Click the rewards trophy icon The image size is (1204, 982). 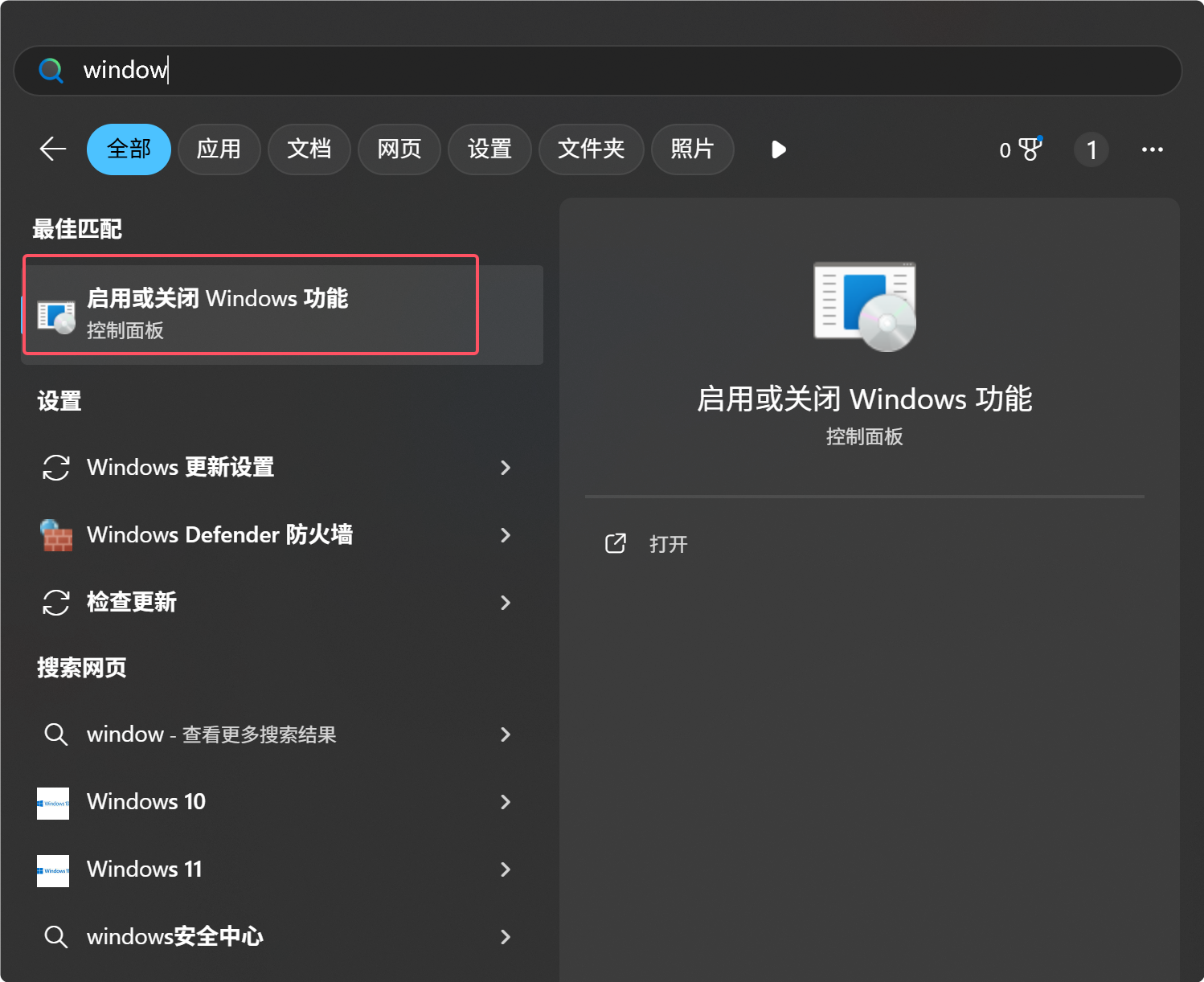point(1030,149)
